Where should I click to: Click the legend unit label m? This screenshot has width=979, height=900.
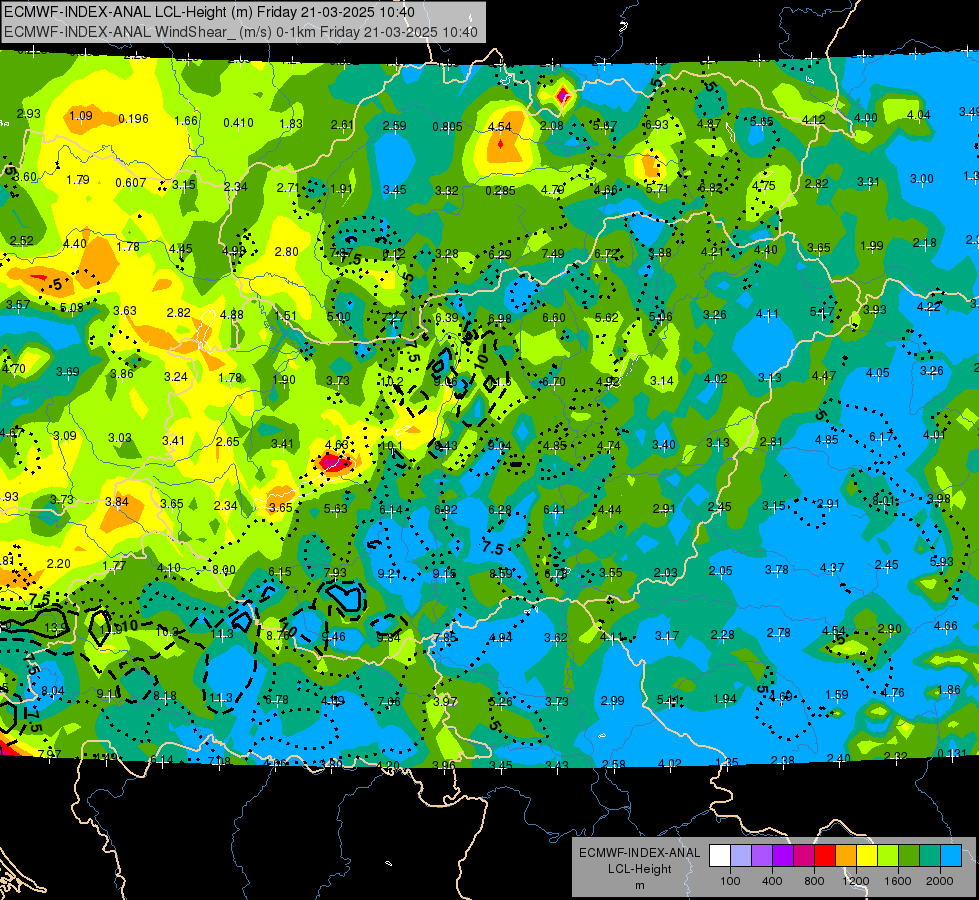639,886
